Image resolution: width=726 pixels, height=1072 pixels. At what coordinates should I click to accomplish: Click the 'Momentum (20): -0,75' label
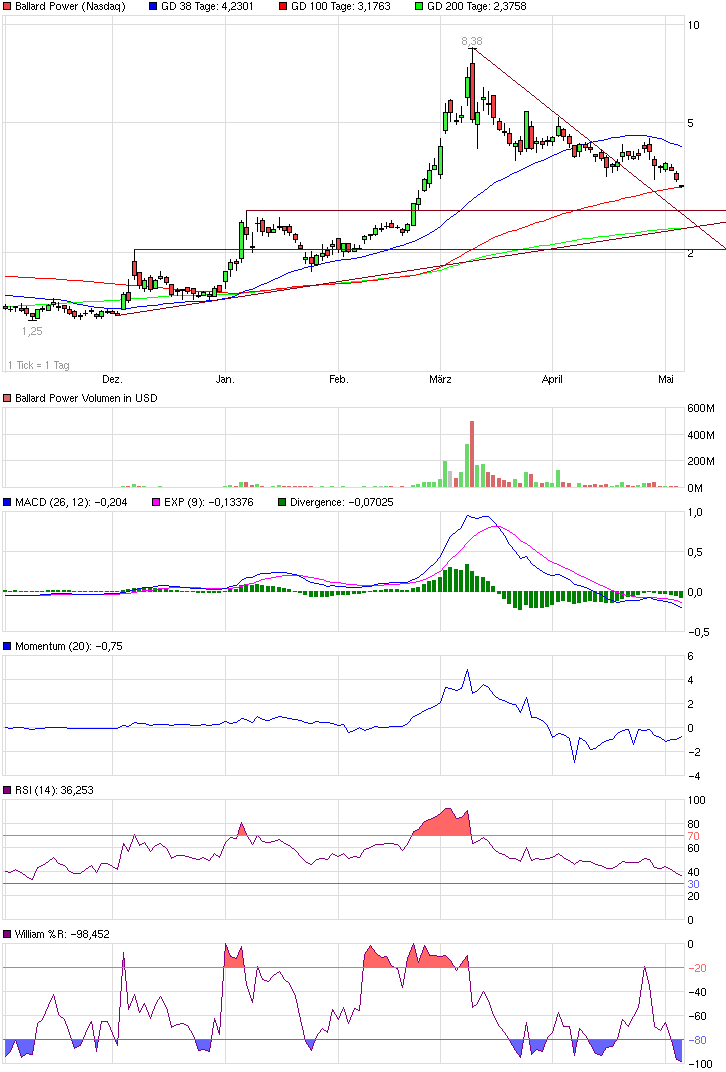click(x=69, y=646)
